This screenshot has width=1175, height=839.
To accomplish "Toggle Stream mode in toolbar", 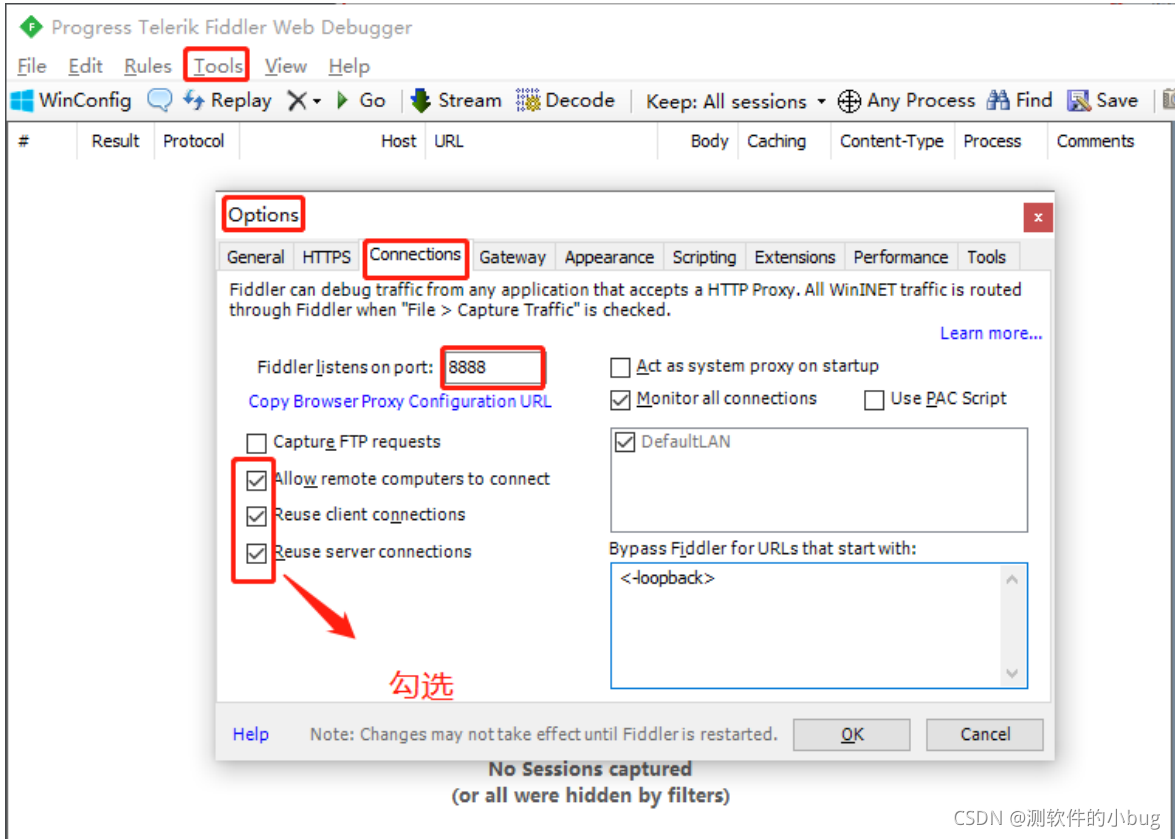I will pyautogui.click(x=456, y=100).
